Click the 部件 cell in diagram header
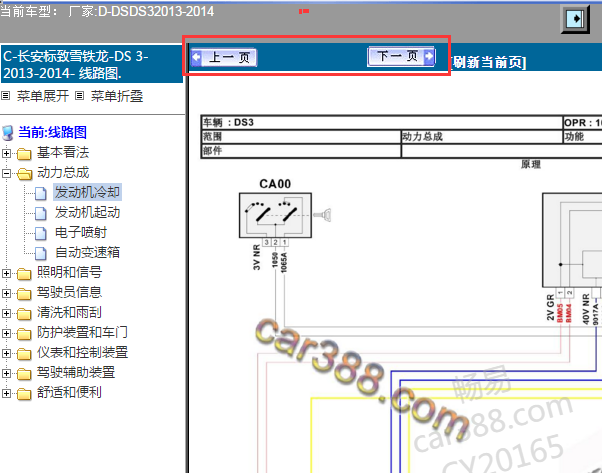The width and height of the screenshot is (602, 473). click(301, 150)
